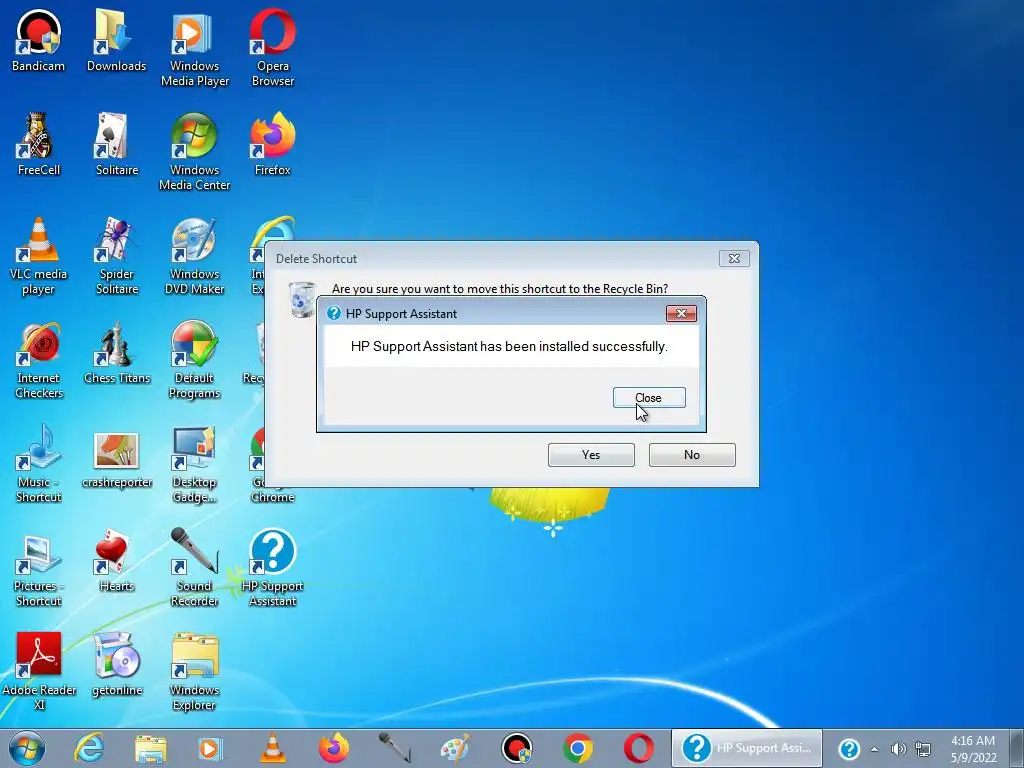Click the Show desktop strip at taskbar end
1024x768 pixels.
(1017, 748)
